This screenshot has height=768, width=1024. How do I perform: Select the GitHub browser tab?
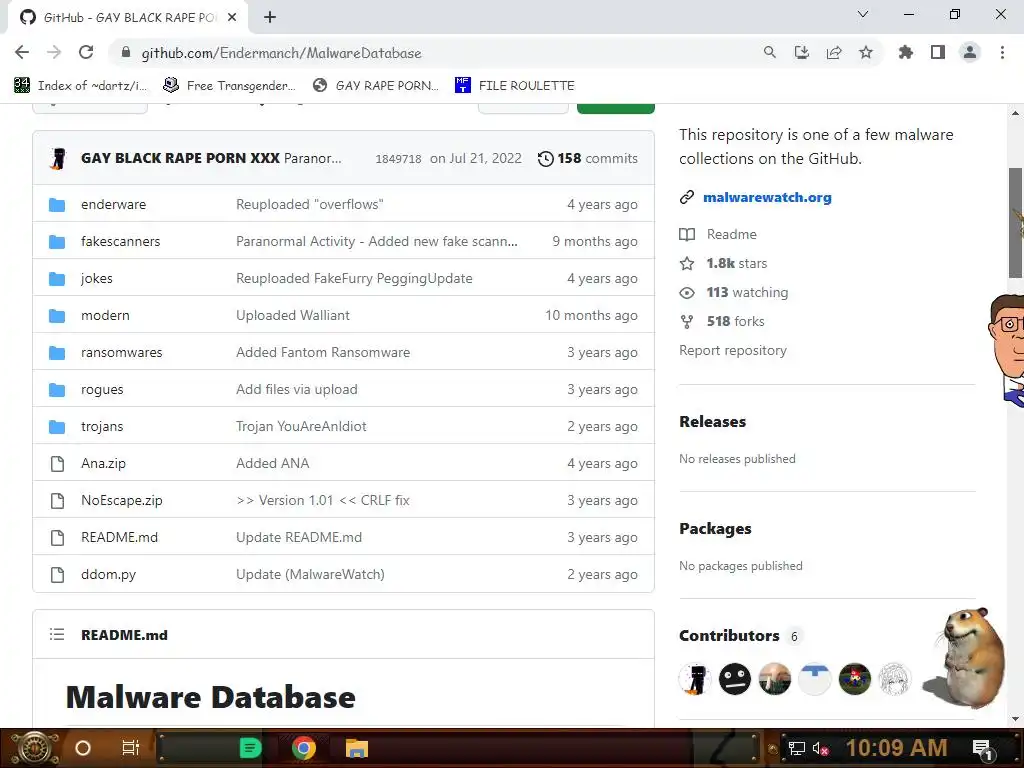pyautogui.click(x=128, y=18)
